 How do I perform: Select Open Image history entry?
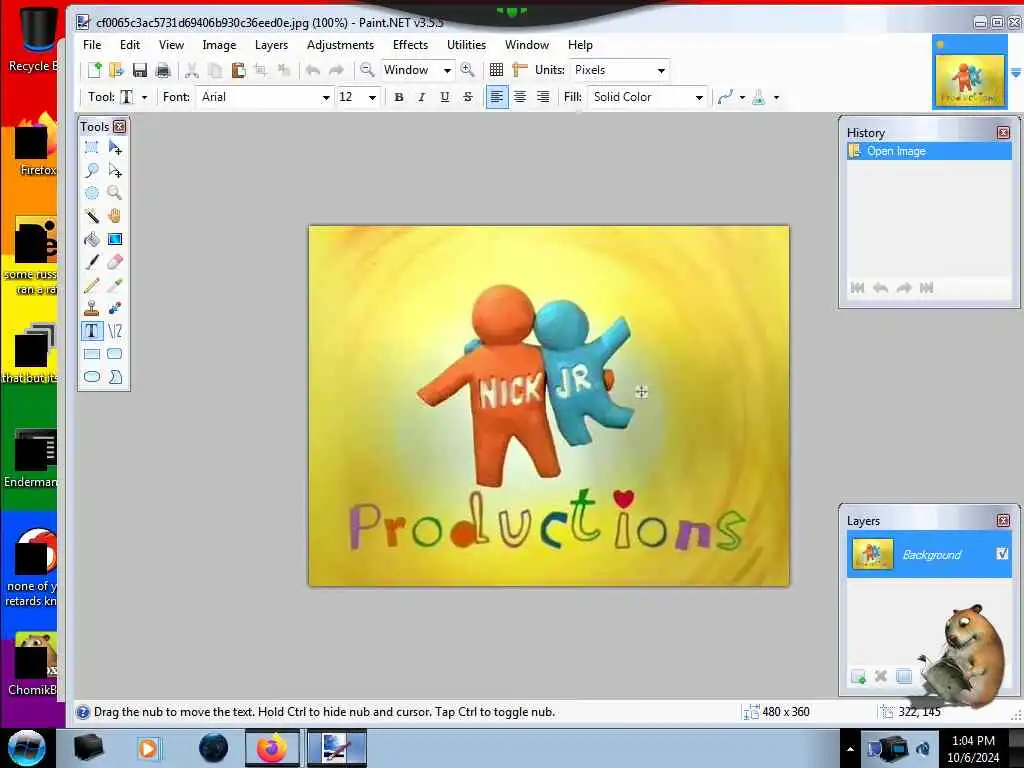[x=929, y=151]
